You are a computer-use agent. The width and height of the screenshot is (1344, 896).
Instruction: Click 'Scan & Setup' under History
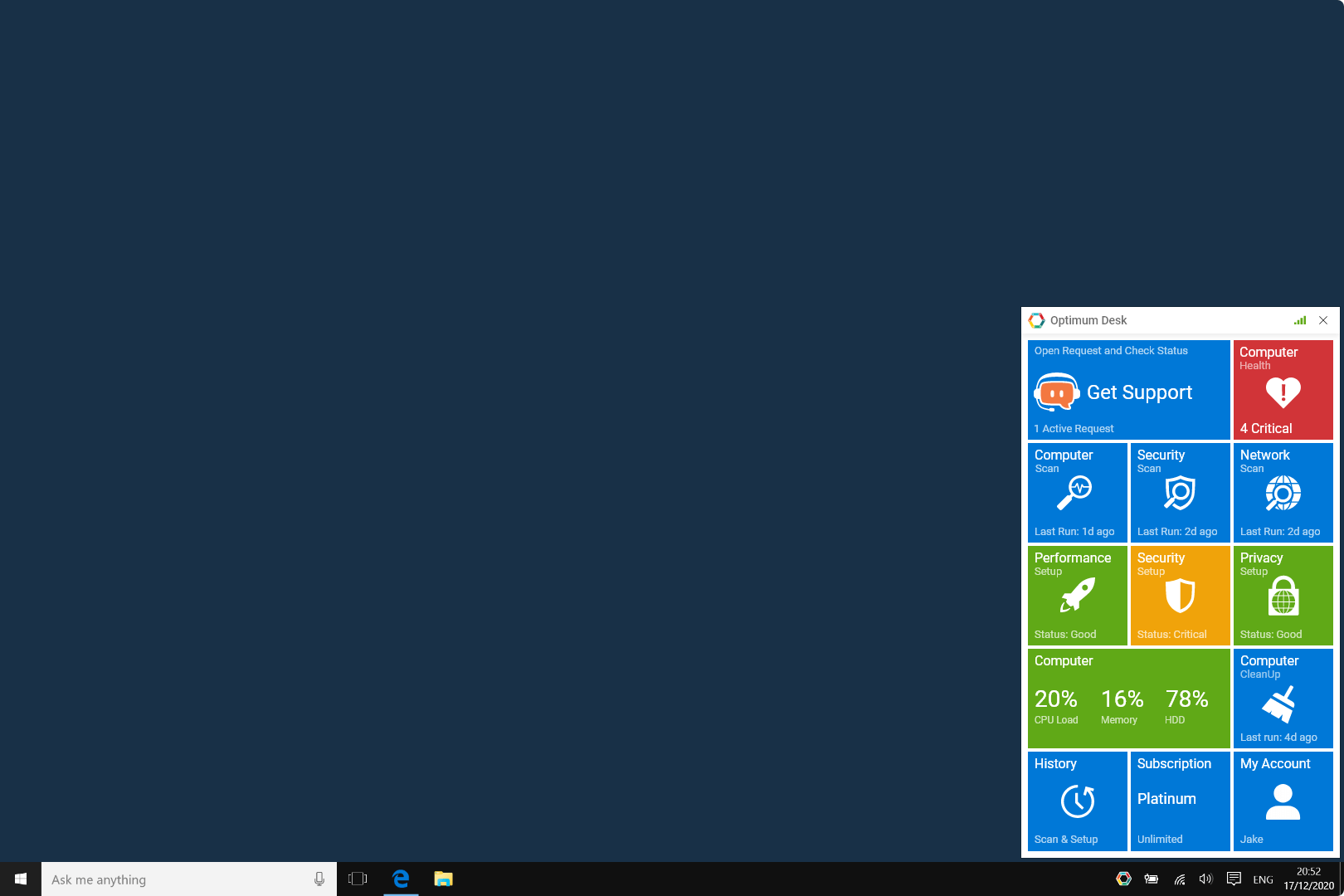[x=1066, y=840]
